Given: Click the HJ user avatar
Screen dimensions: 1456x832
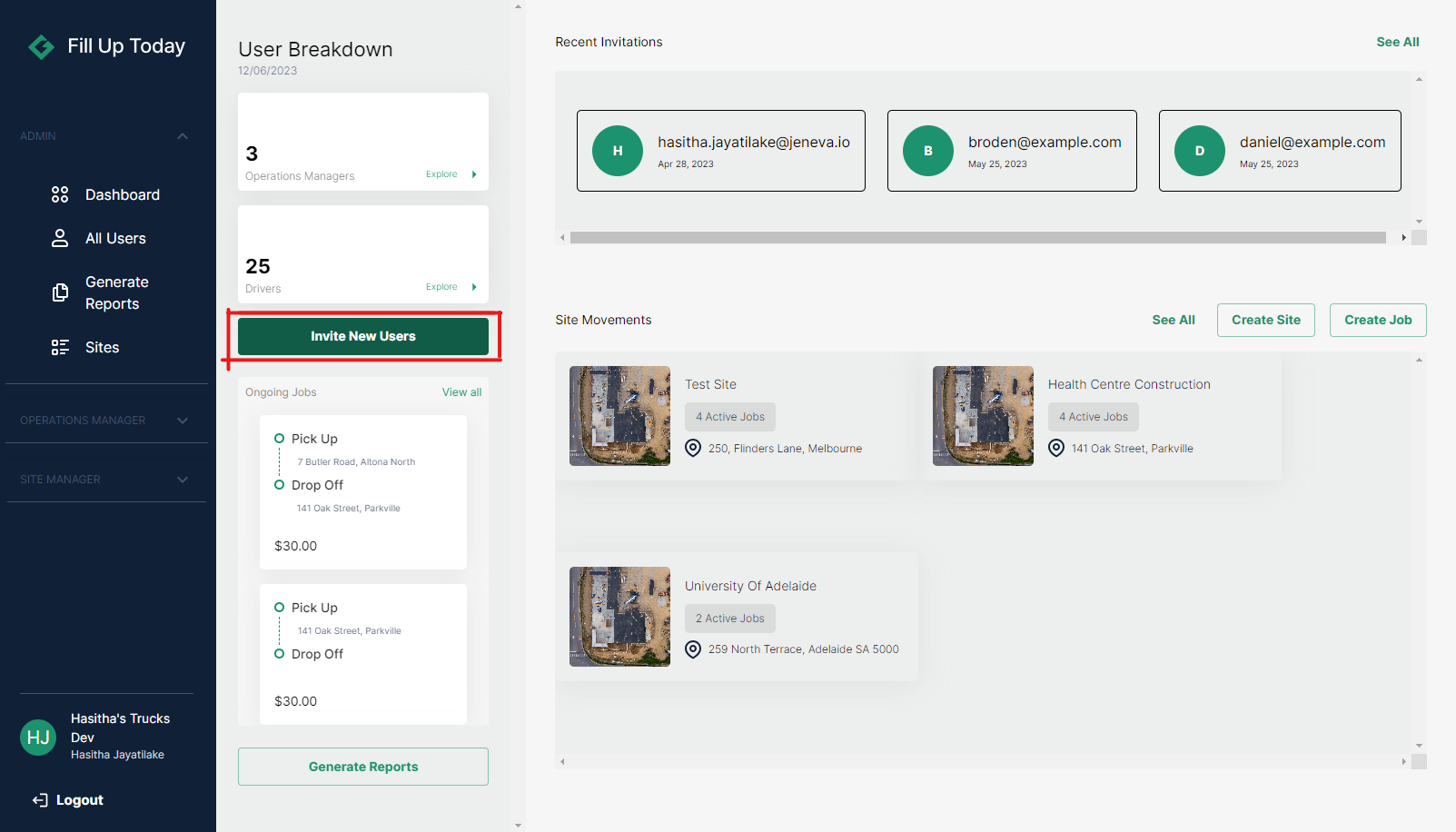Looking at the screenshot, I should pos(38,738).
